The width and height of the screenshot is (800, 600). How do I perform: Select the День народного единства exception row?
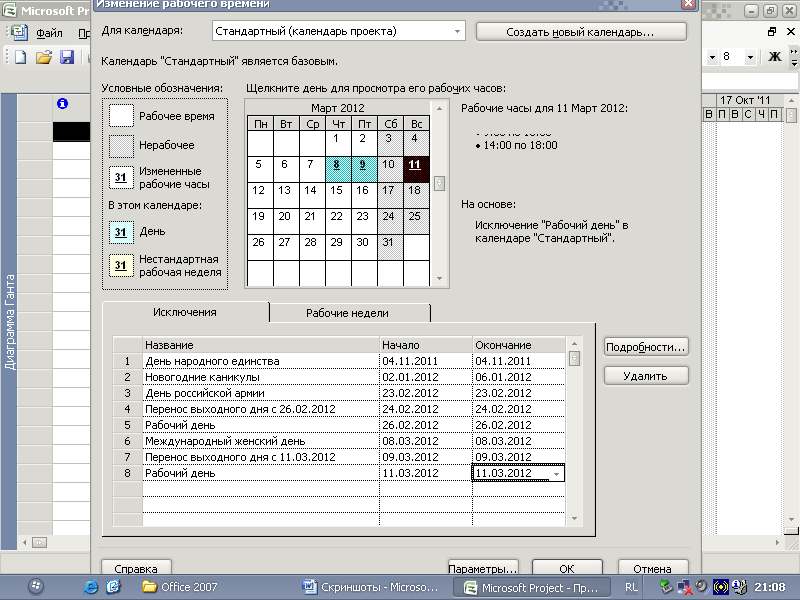(x=339, y=361)
